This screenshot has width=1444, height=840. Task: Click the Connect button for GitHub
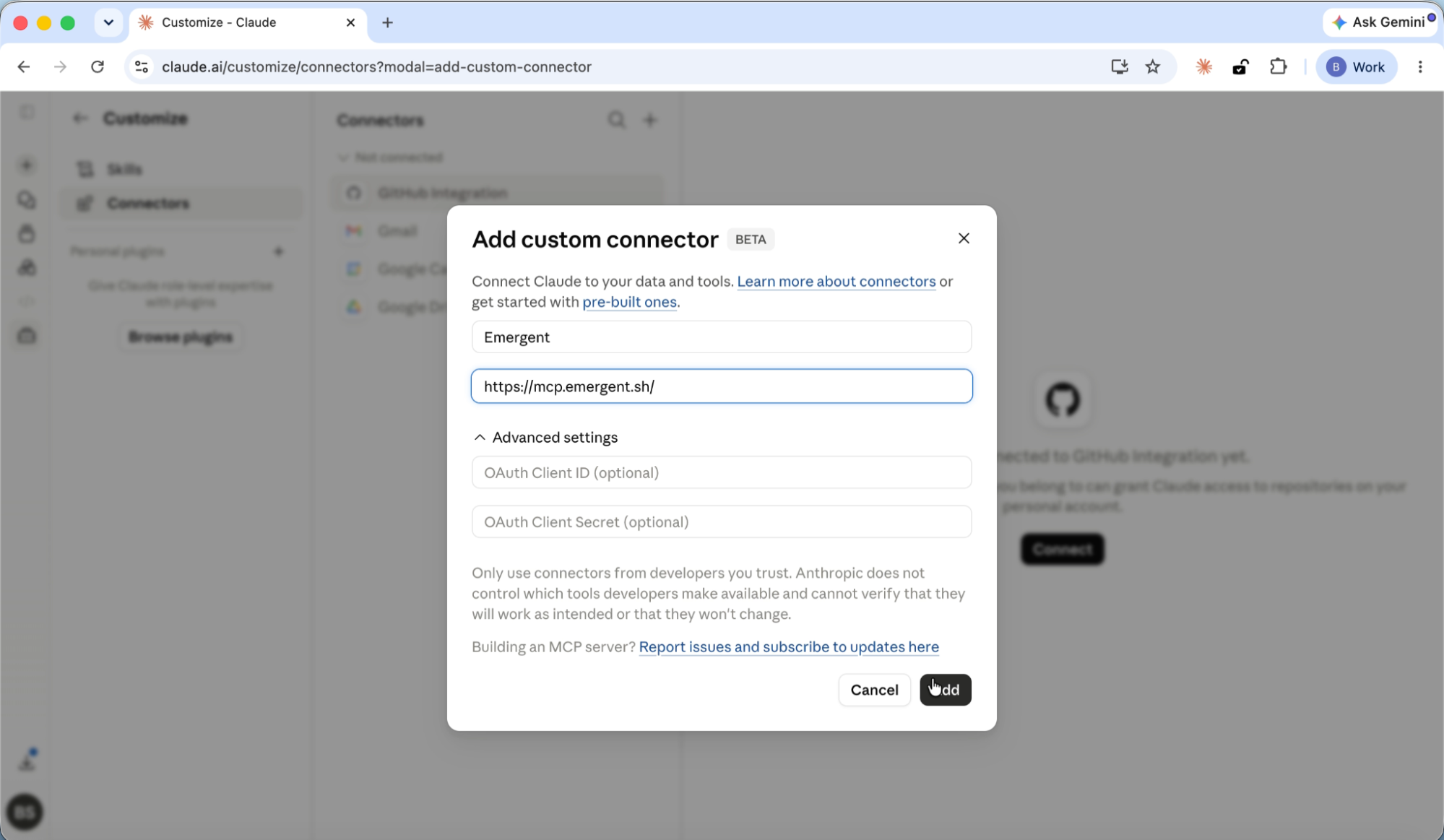tap(1062, 550)
